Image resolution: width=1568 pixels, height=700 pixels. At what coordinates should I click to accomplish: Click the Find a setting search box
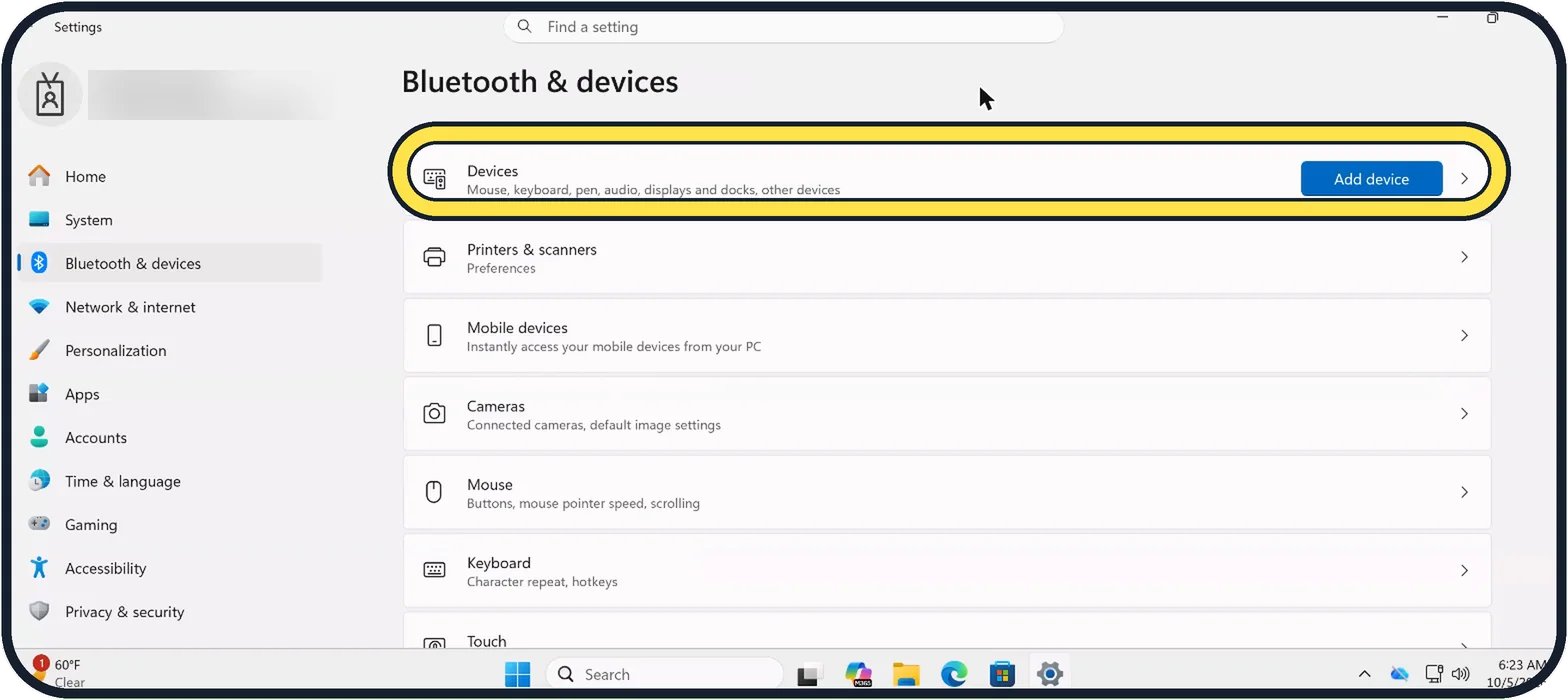(783, 27)
